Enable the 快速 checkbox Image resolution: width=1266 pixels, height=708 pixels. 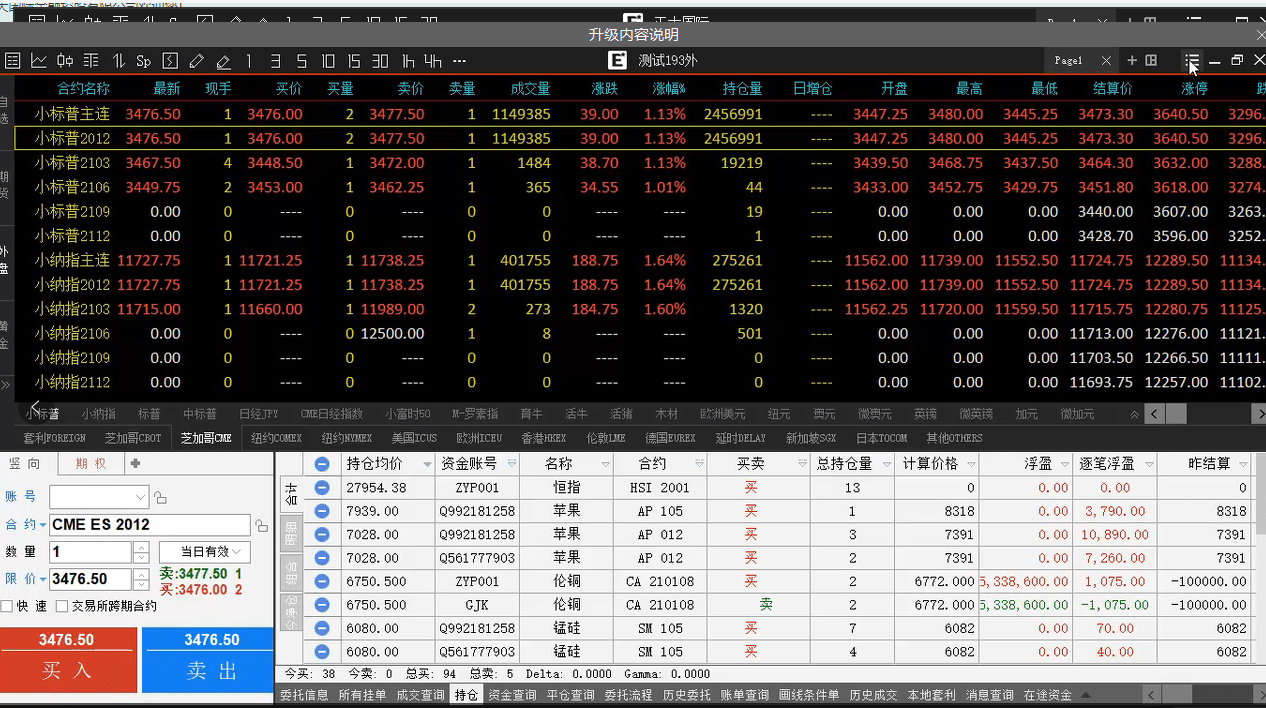8,606
